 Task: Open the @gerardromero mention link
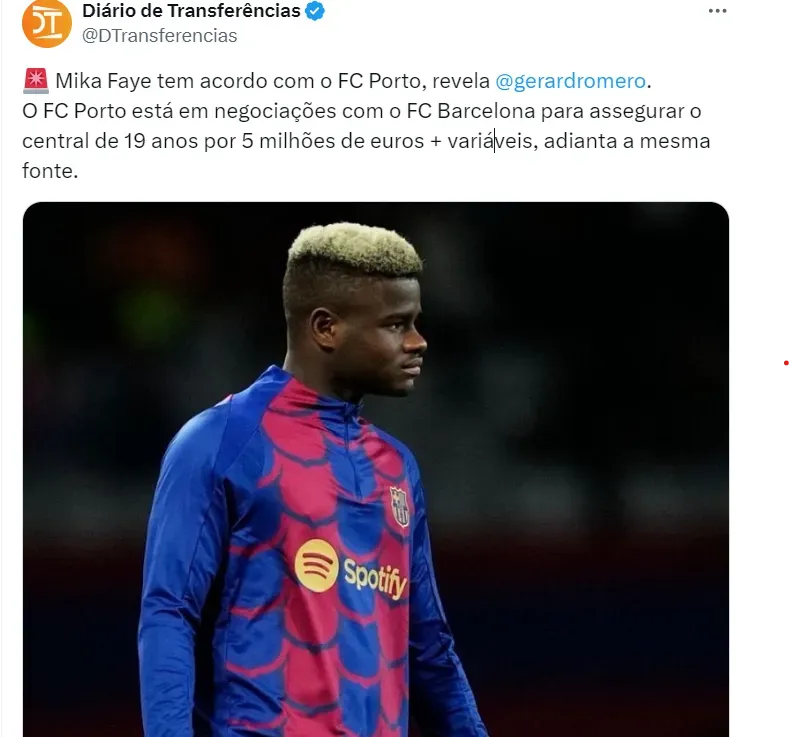570,81
